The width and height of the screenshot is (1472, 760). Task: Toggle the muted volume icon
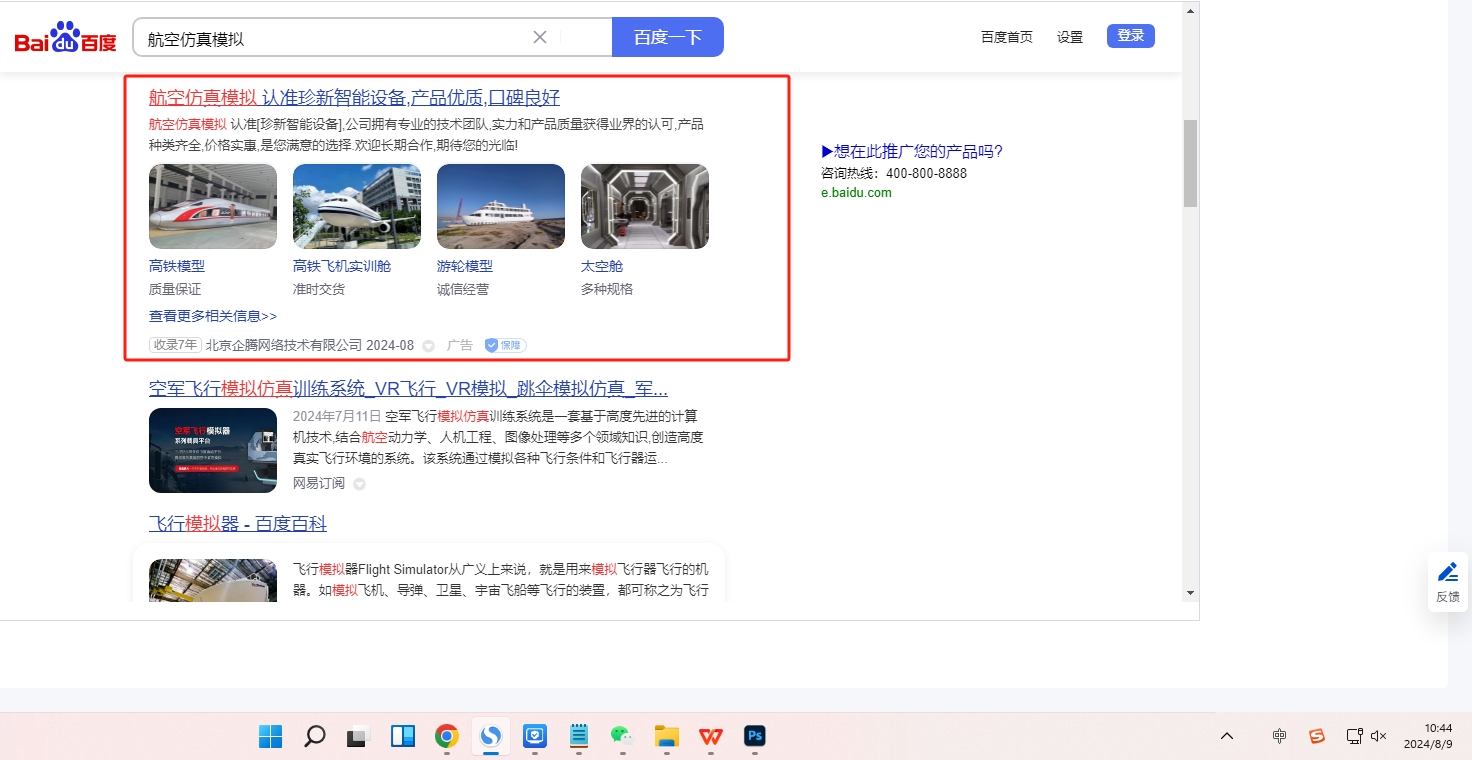tap(1378, 736)
